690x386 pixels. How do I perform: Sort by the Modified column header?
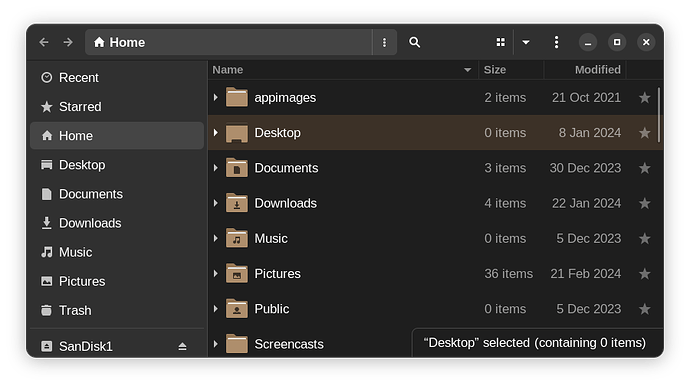pyautogui.click(x=585, y=70)
